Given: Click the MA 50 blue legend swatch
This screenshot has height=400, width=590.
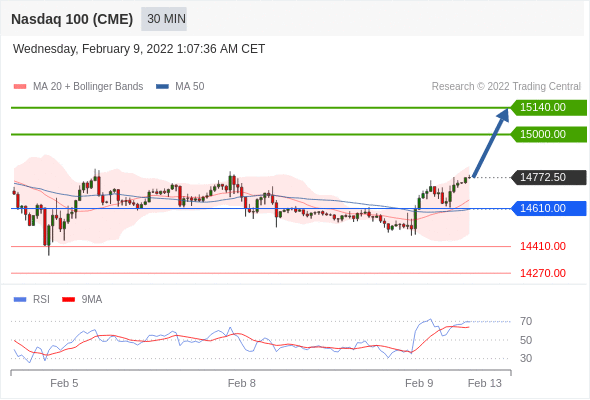Looking at the screenshot, I should point(162,87).
